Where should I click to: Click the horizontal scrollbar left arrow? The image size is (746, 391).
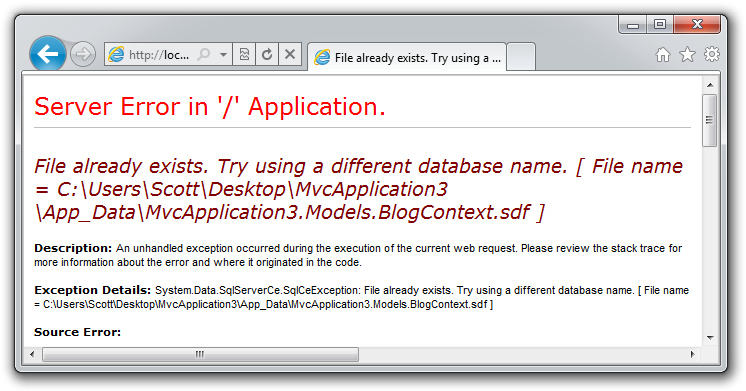coord(32,354)
